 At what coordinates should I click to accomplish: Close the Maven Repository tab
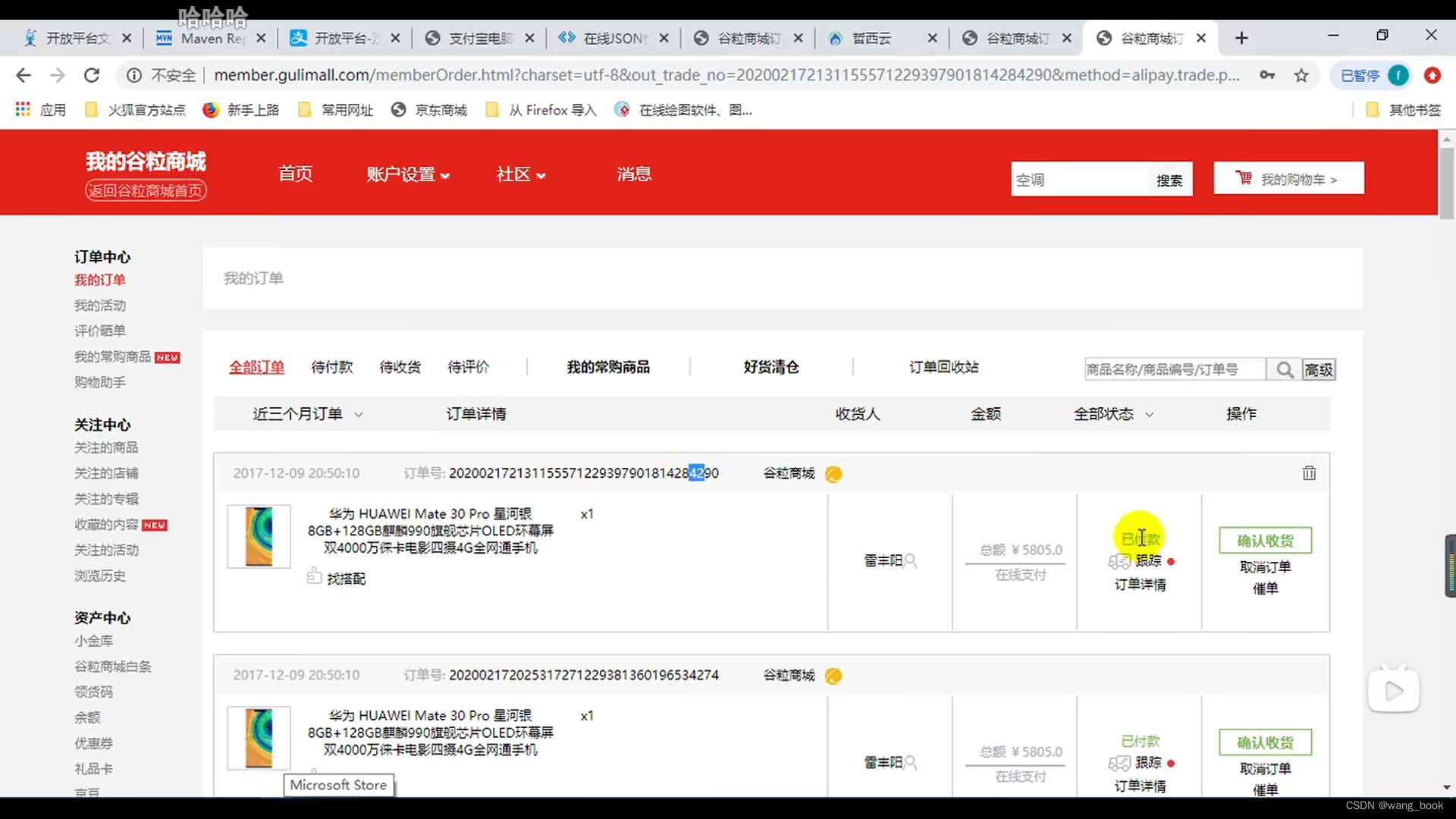coord(261,38)
